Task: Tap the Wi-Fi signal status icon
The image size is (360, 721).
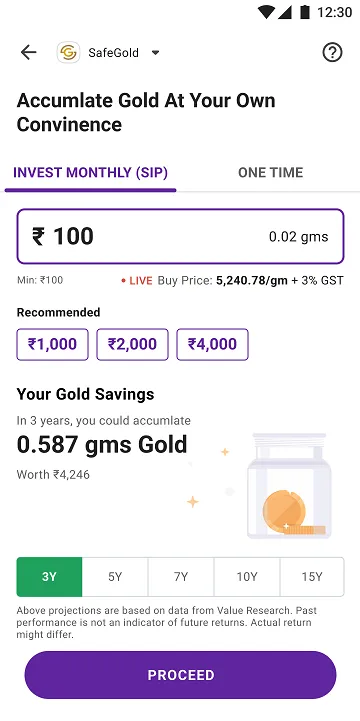Action: click(x=265, y=12)
